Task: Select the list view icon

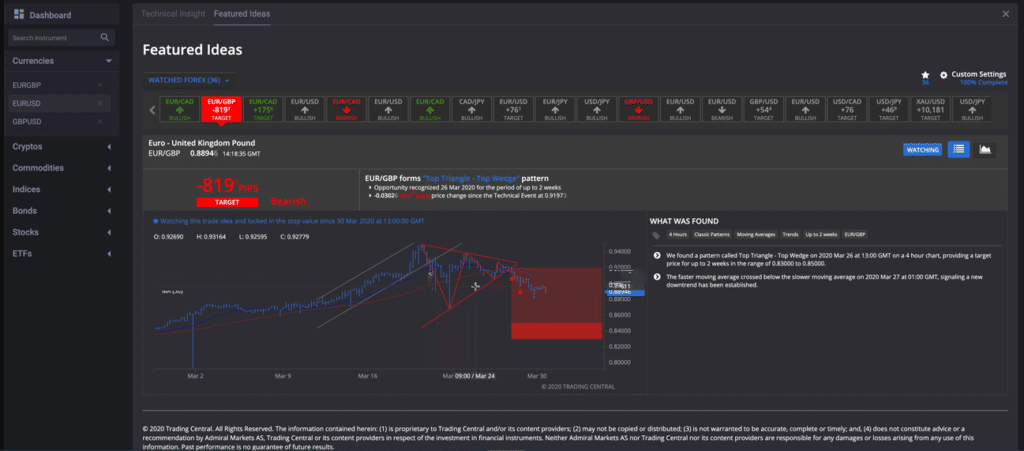Action: coord(957,149)
